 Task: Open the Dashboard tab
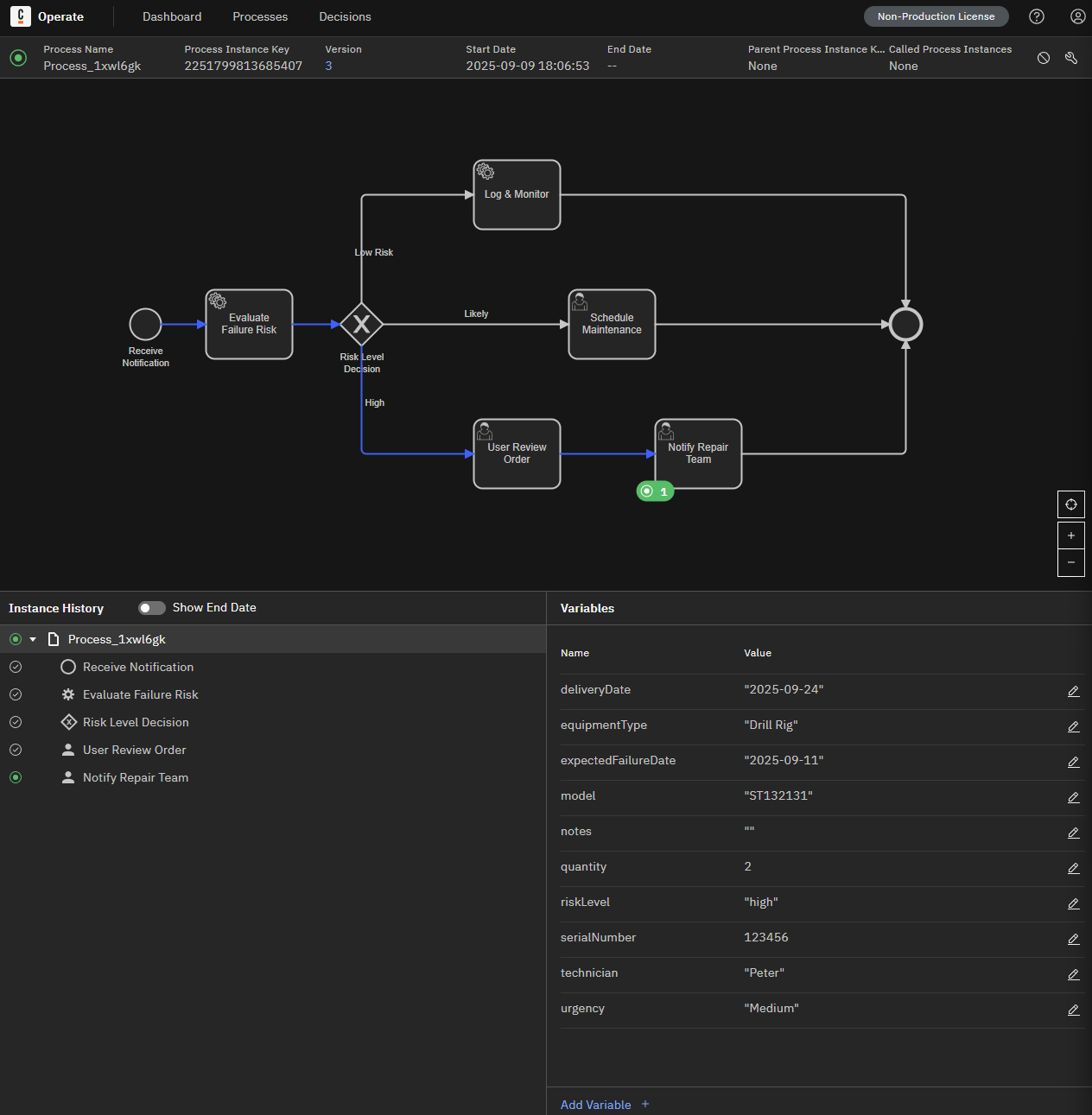coord(172,16)
